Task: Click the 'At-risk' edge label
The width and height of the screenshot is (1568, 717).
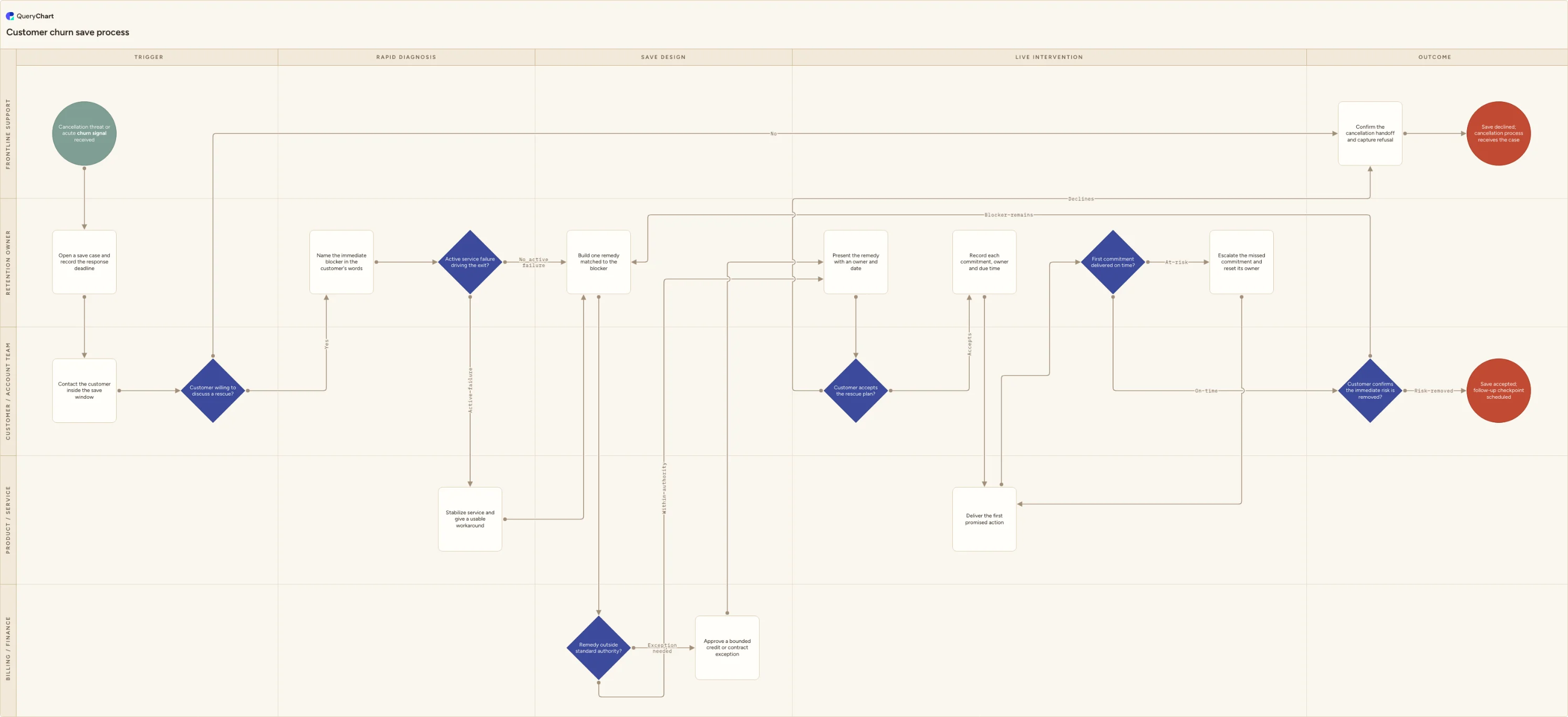Action: 1176,262
